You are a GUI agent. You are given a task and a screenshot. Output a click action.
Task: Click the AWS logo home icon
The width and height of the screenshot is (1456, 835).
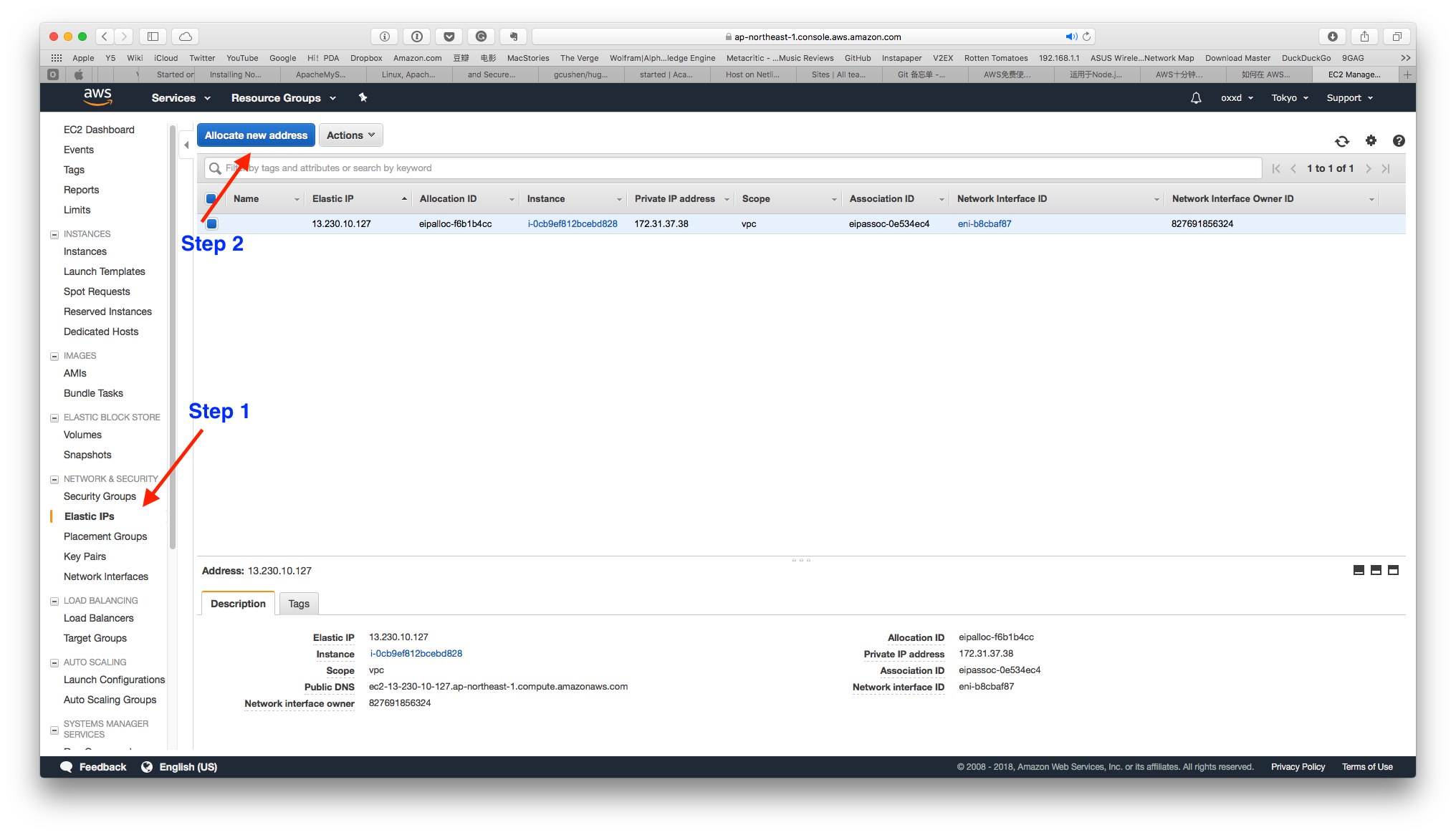coord(97,97)
